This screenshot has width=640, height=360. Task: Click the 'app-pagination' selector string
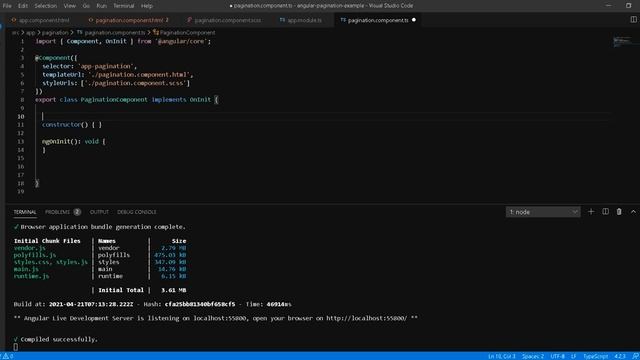105,66
